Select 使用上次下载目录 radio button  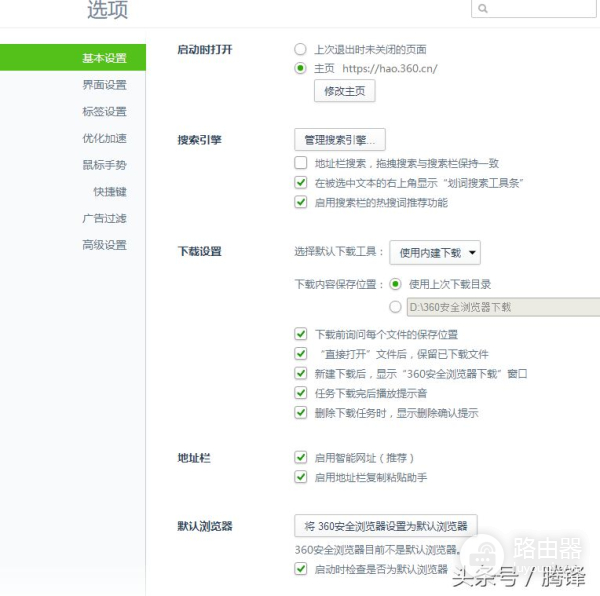tap(395, 284)
